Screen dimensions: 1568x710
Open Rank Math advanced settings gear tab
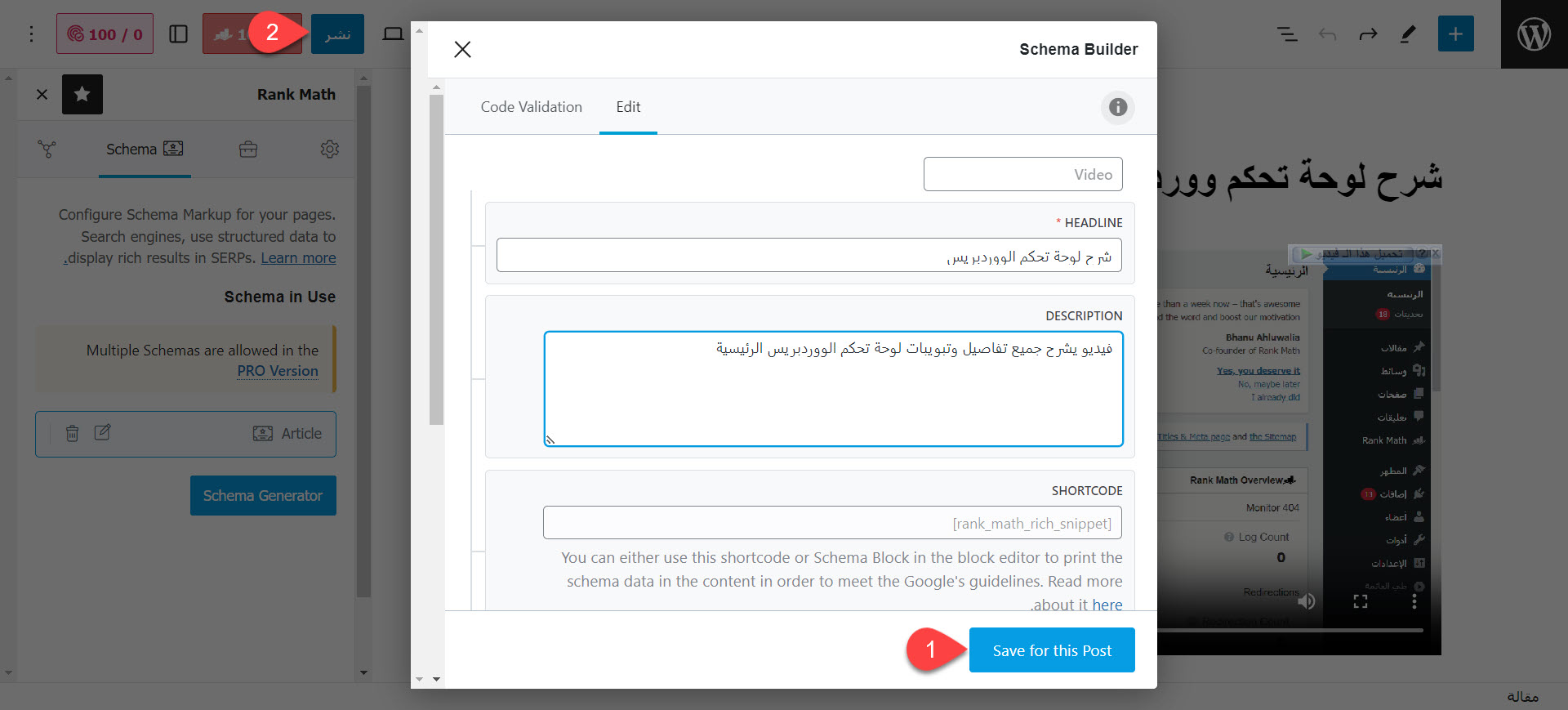point(329,150)
